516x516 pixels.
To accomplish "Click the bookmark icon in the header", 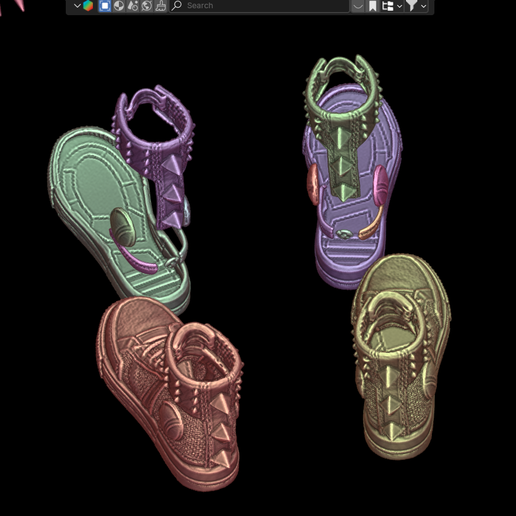I will pyautogui.click(x=373, y=6).
